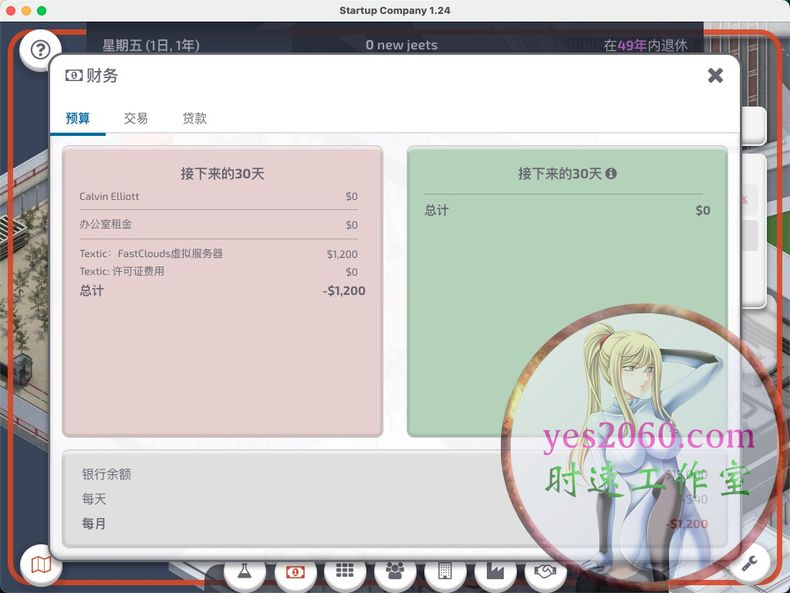Open the employees people icon
Screen dimensions: 790x593
395,572
